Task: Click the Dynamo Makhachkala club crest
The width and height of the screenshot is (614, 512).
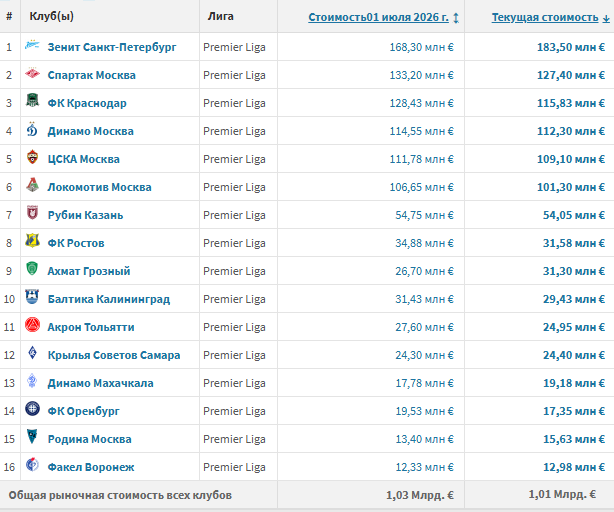Action: [32, 380]
